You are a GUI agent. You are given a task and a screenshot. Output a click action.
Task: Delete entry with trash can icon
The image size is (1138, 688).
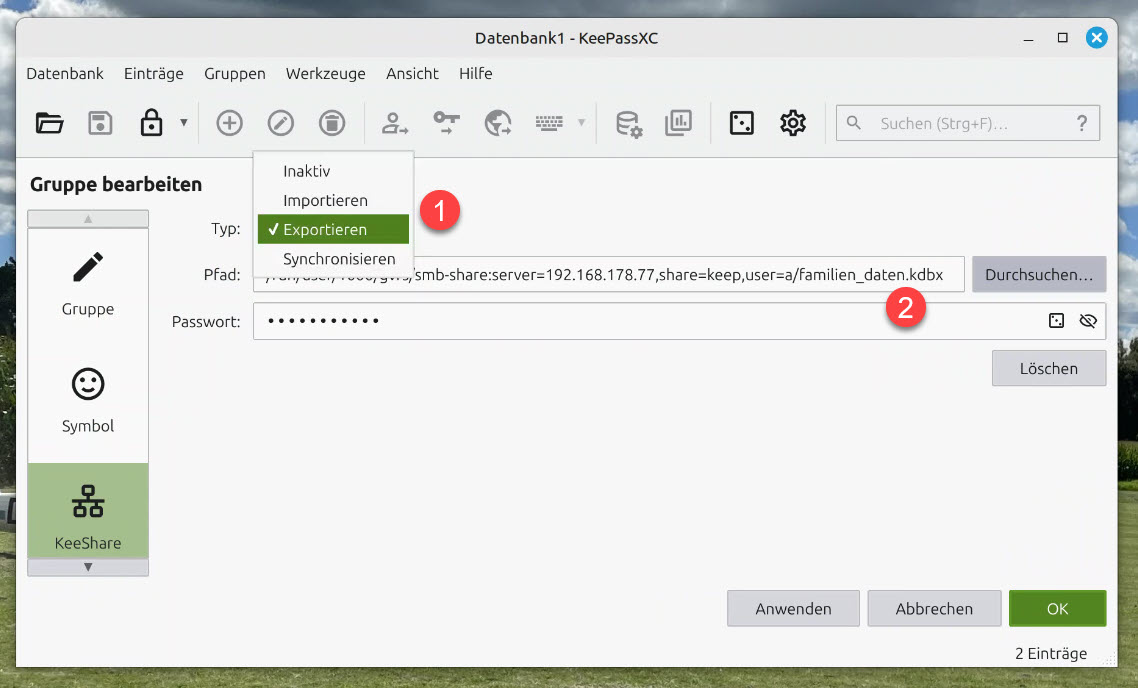tap(332, 123)
